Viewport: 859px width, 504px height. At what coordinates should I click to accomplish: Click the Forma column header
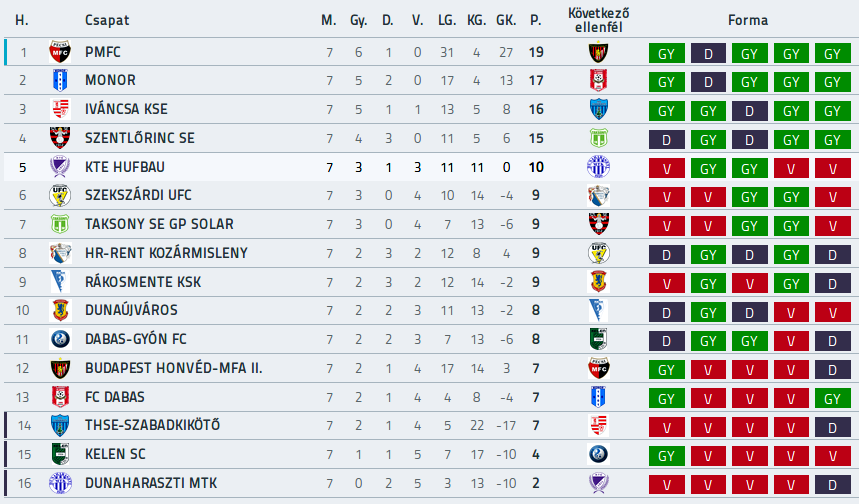pyautogui.click(x=748, y=20)
